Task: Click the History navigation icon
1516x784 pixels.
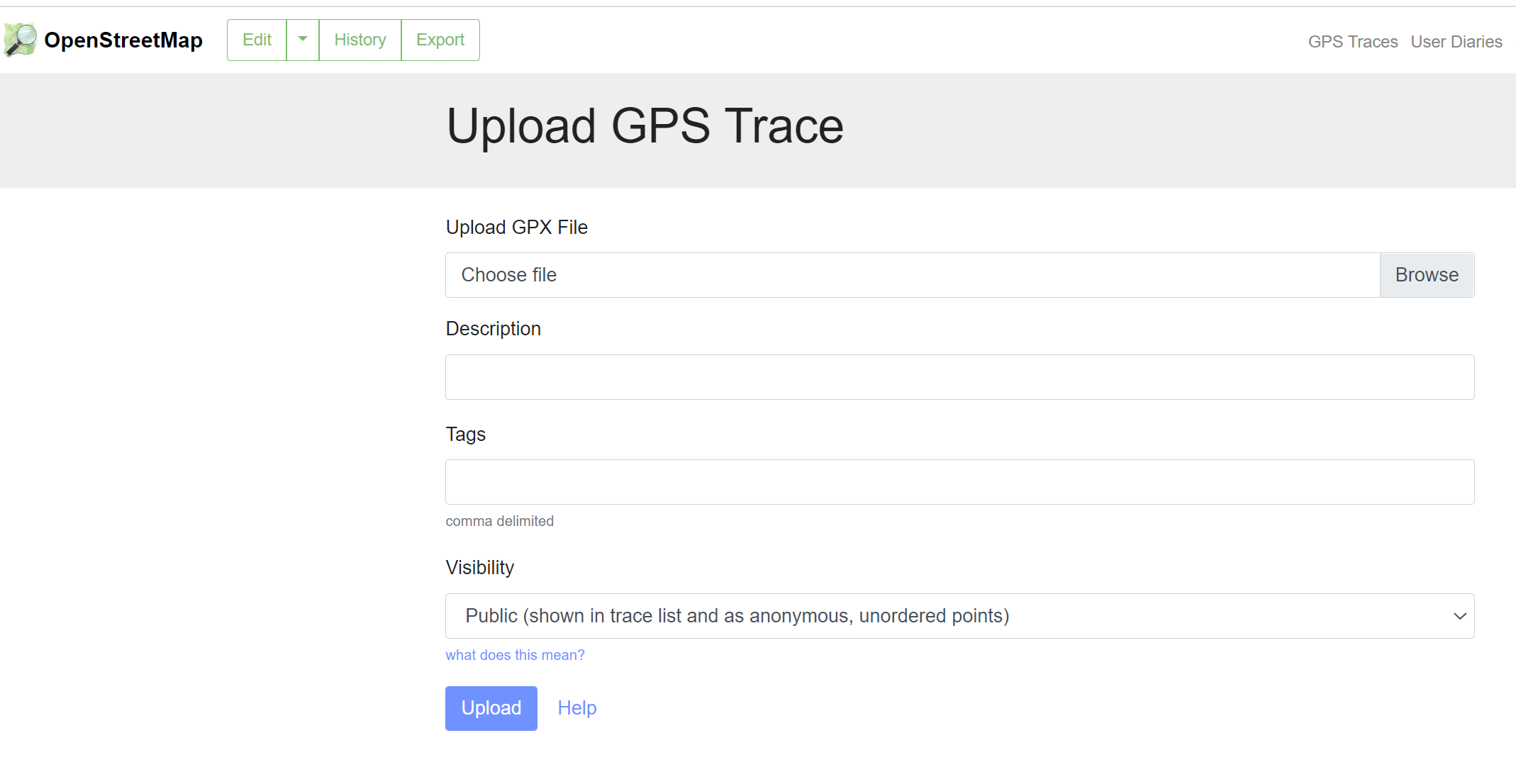Action: (360, 41)
